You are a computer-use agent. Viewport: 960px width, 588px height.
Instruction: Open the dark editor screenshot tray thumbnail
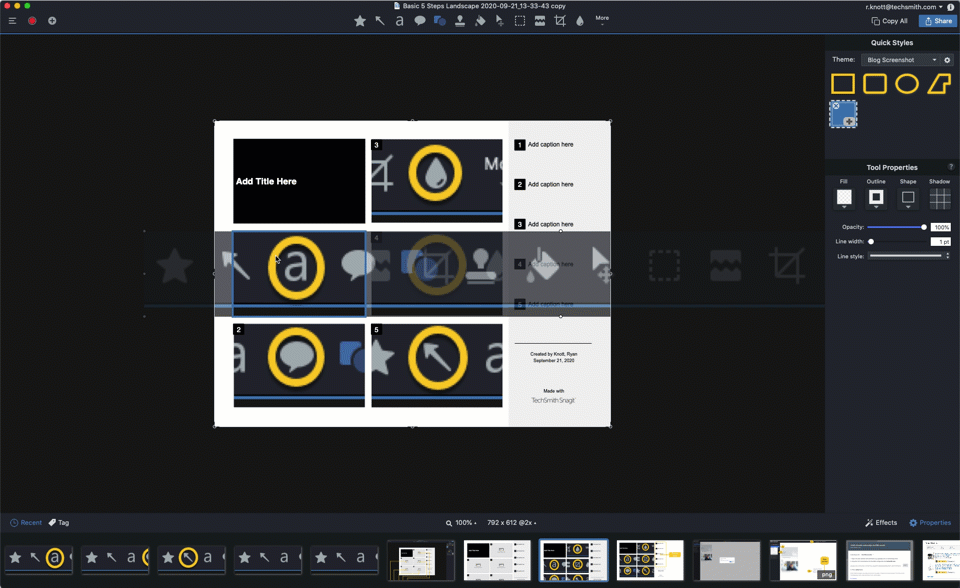pos(421,560)
